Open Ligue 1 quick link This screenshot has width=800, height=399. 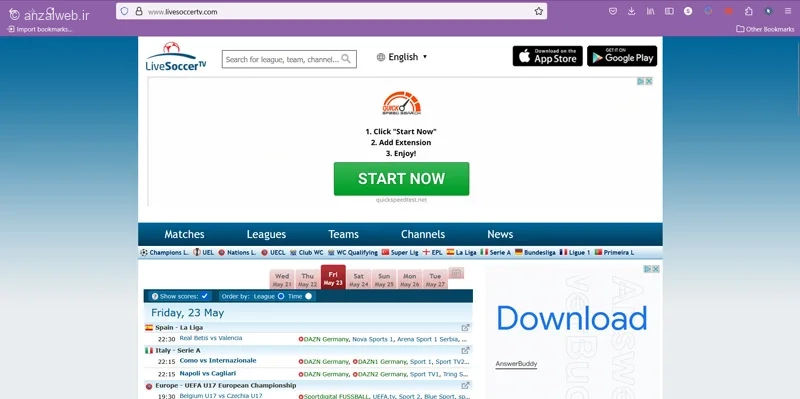575,253
